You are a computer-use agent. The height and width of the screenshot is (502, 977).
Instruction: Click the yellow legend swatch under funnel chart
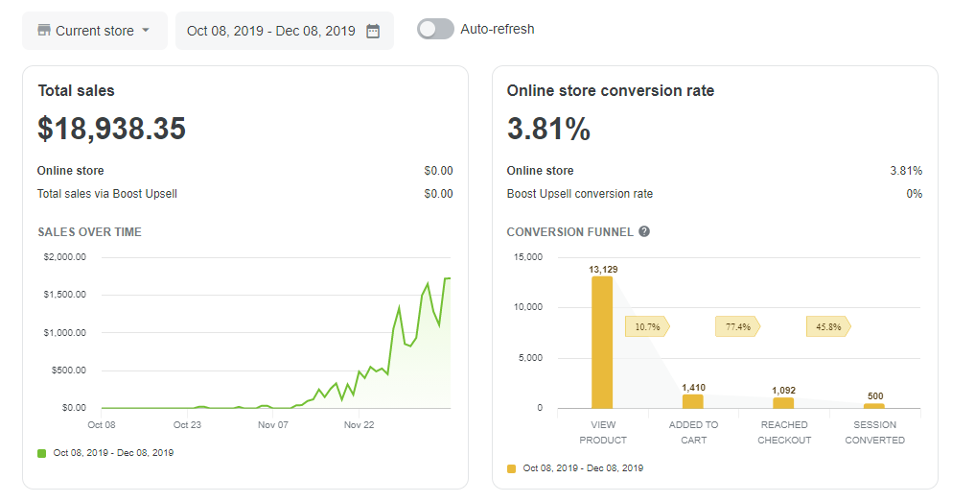[512, 468]
